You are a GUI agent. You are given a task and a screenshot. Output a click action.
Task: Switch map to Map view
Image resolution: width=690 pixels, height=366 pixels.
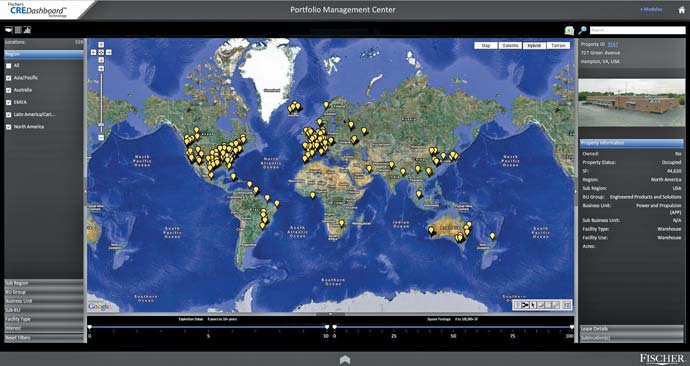click(486, 45)
